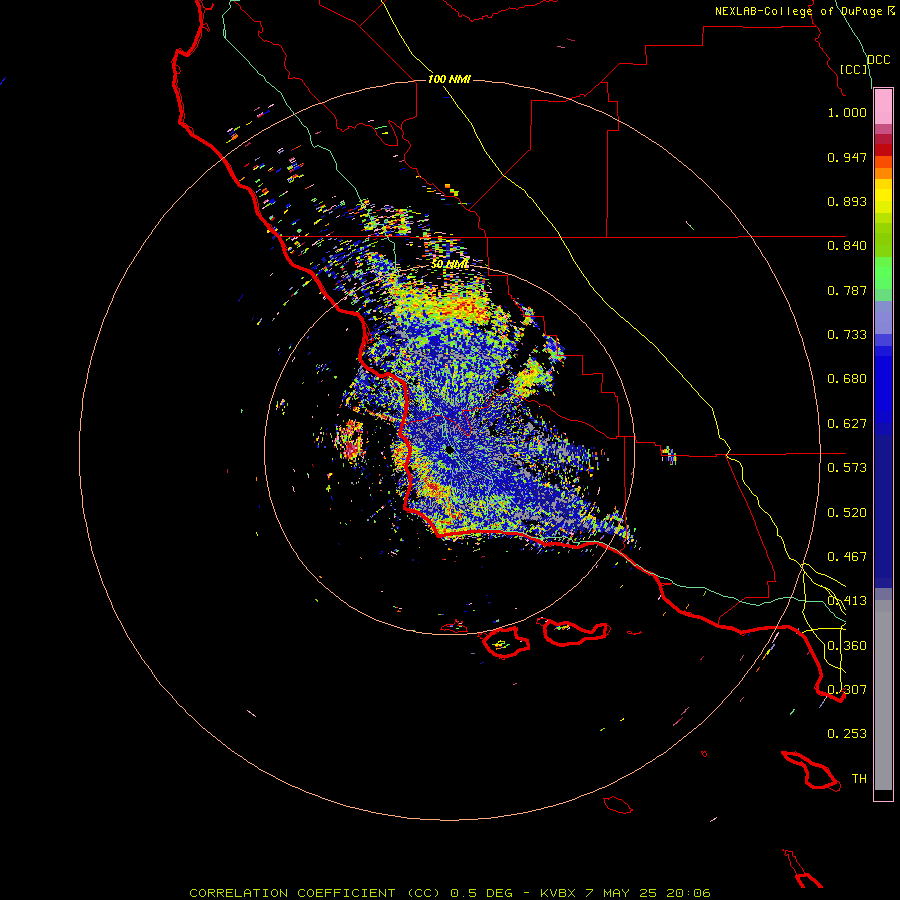Select the TH label at the legend bottom
The width and height of the screenshot is (900, 900).
859,779
